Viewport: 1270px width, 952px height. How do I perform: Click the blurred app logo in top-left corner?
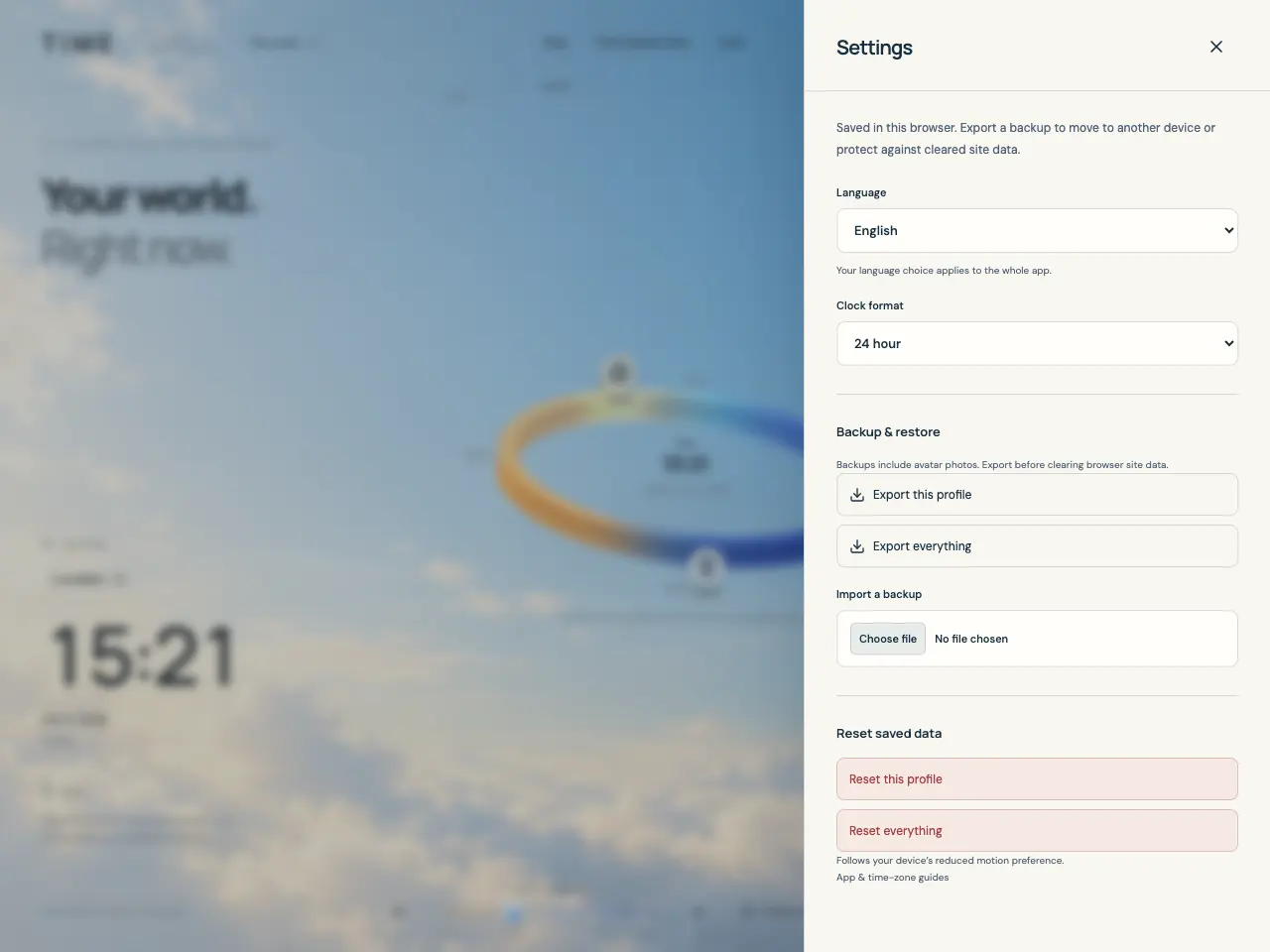(x=76, y=43)
